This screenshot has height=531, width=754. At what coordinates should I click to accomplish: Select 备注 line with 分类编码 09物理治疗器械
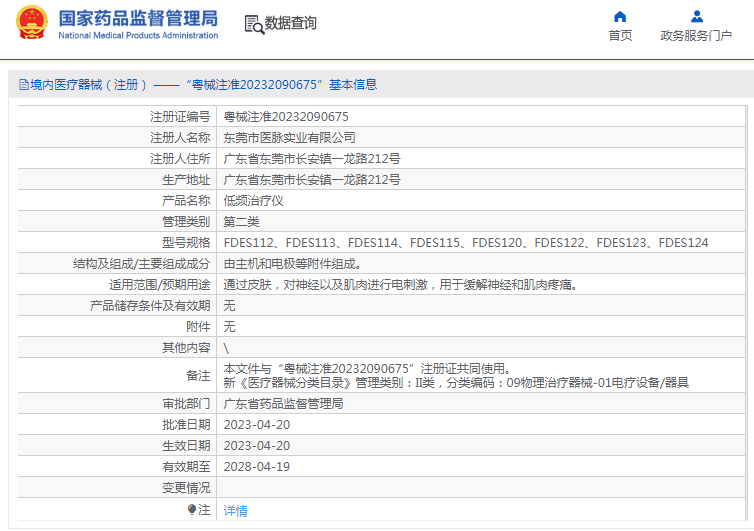456,383
